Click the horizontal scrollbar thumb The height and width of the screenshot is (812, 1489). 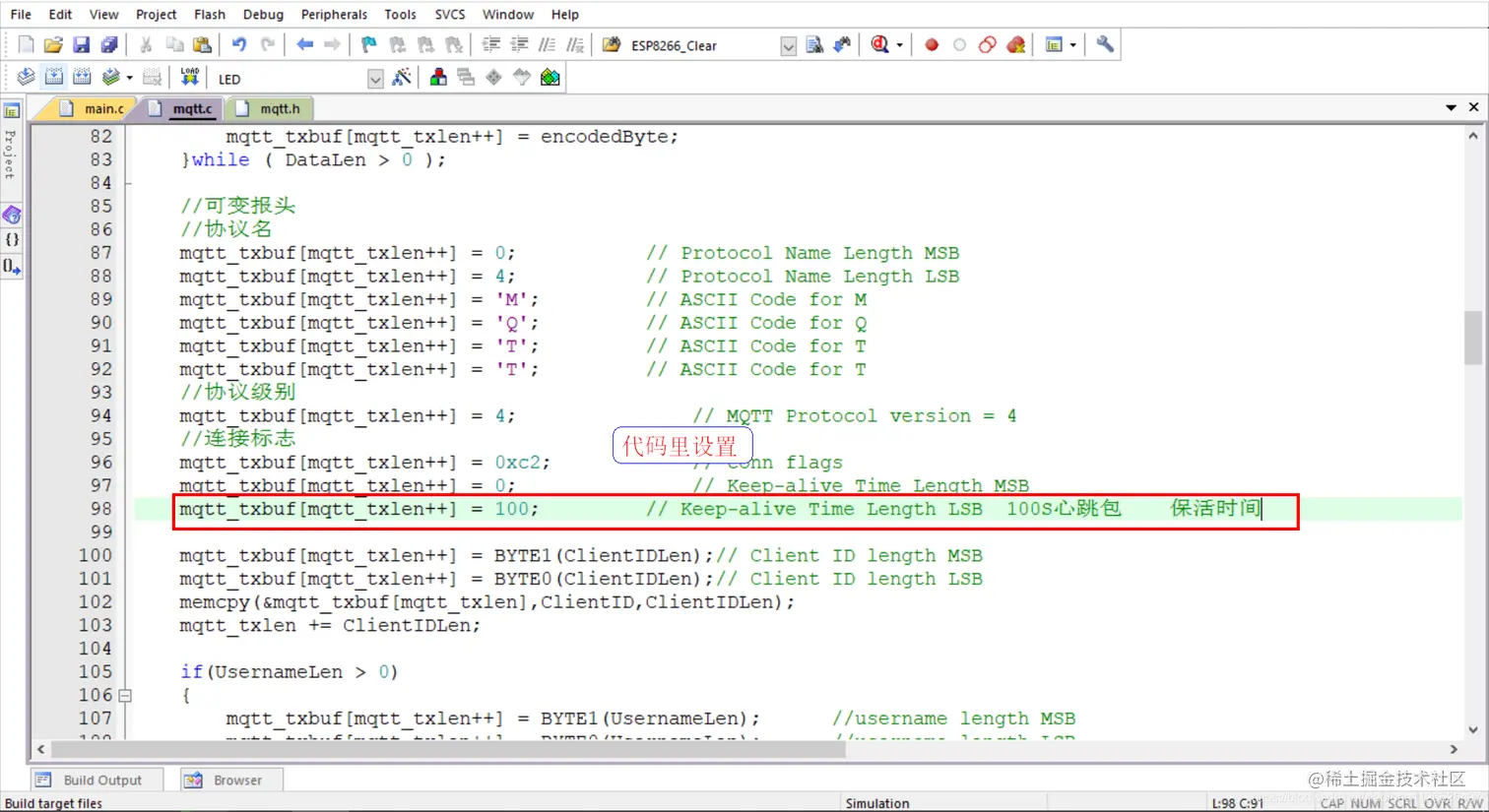click(448, 749)
